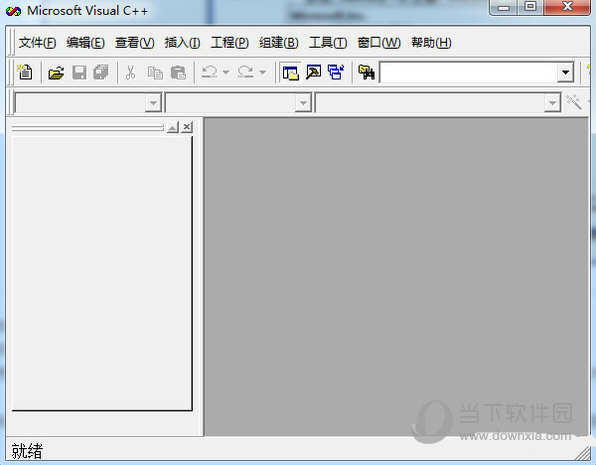This screenshot has height=465, width=596.
Task: Open the second WizardBar filter combo arrow
Action: click(x=303, y=103)
